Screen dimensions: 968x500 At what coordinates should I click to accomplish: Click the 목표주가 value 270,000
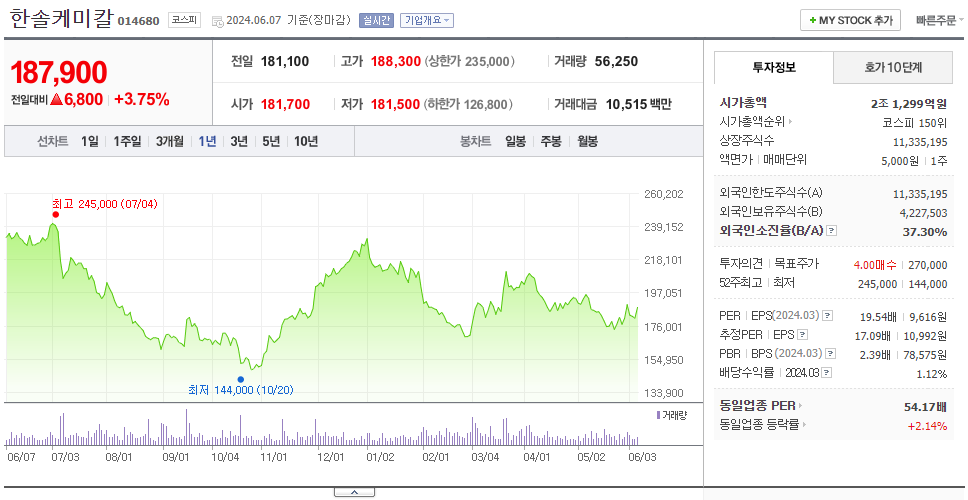(x=927, y=265)
